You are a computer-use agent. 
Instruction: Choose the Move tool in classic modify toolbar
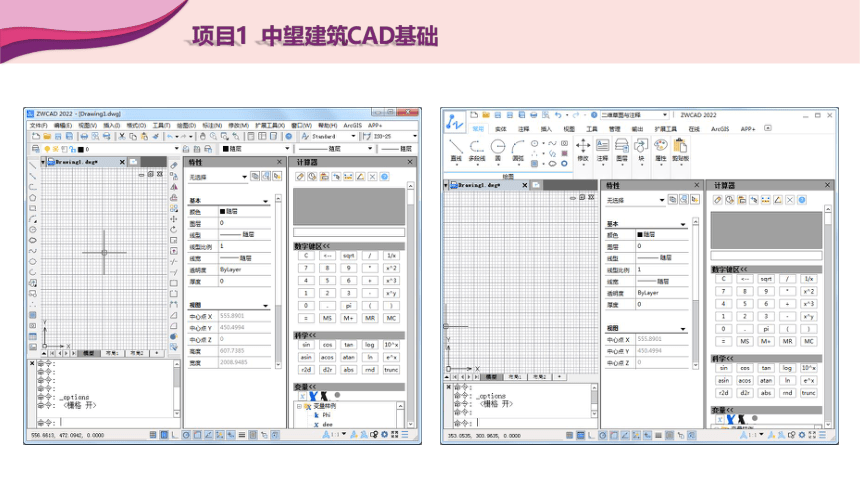click(x=174, y=219)
